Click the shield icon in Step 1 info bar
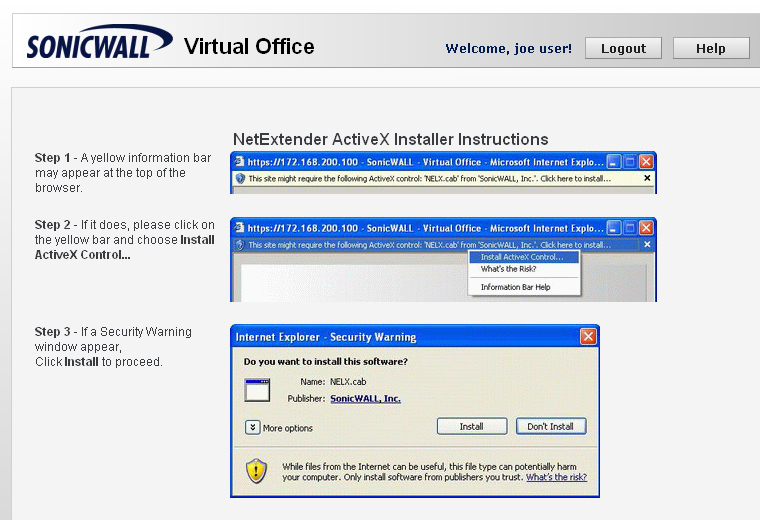 pos(240,178)
